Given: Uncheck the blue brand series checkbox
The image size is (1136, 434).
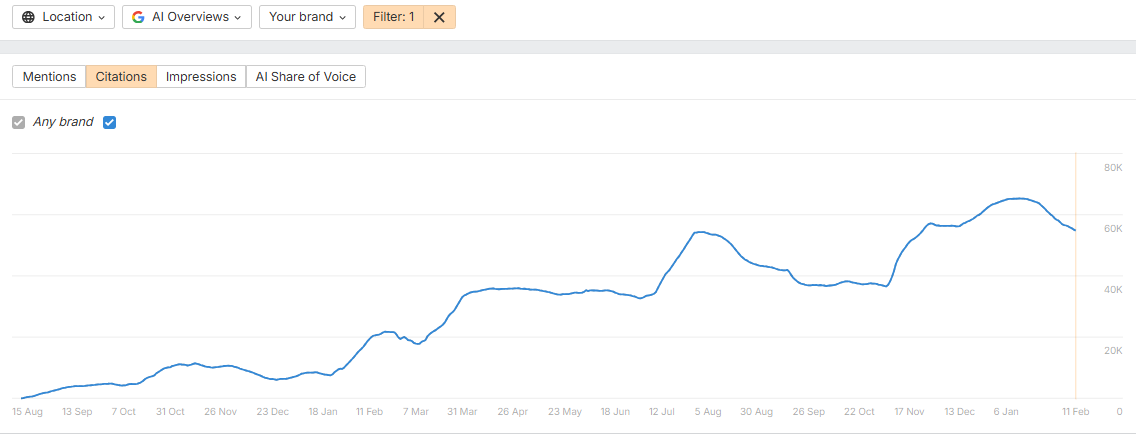Looking at the screenshot, I should pos(109,122).
